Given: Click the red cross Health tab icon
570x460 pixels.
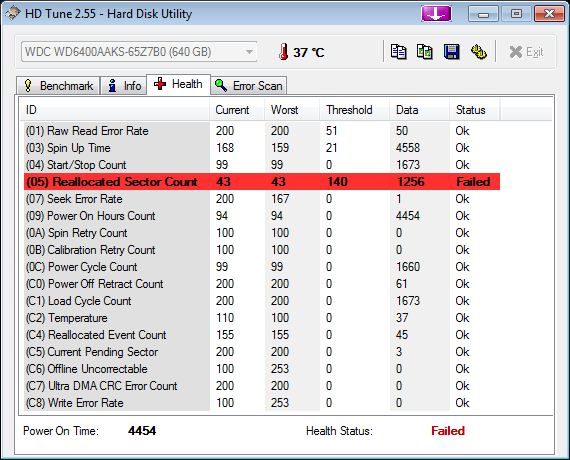Looking at the screenshot, I should point(160,84).
